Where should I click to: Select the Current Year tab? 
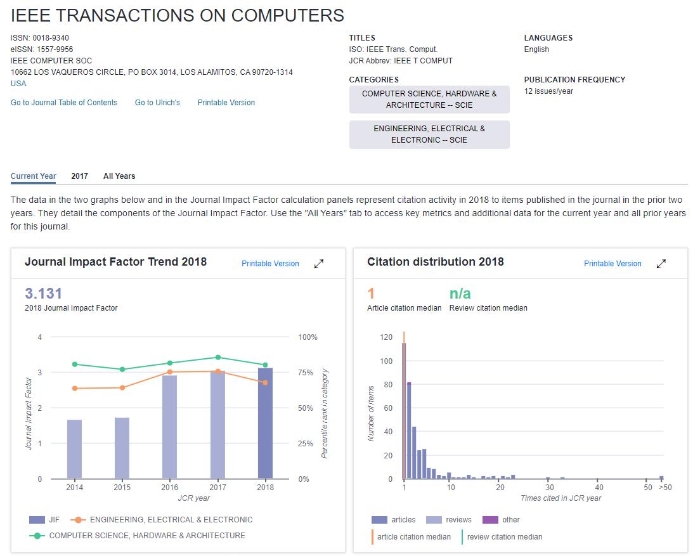coord(33,176)
